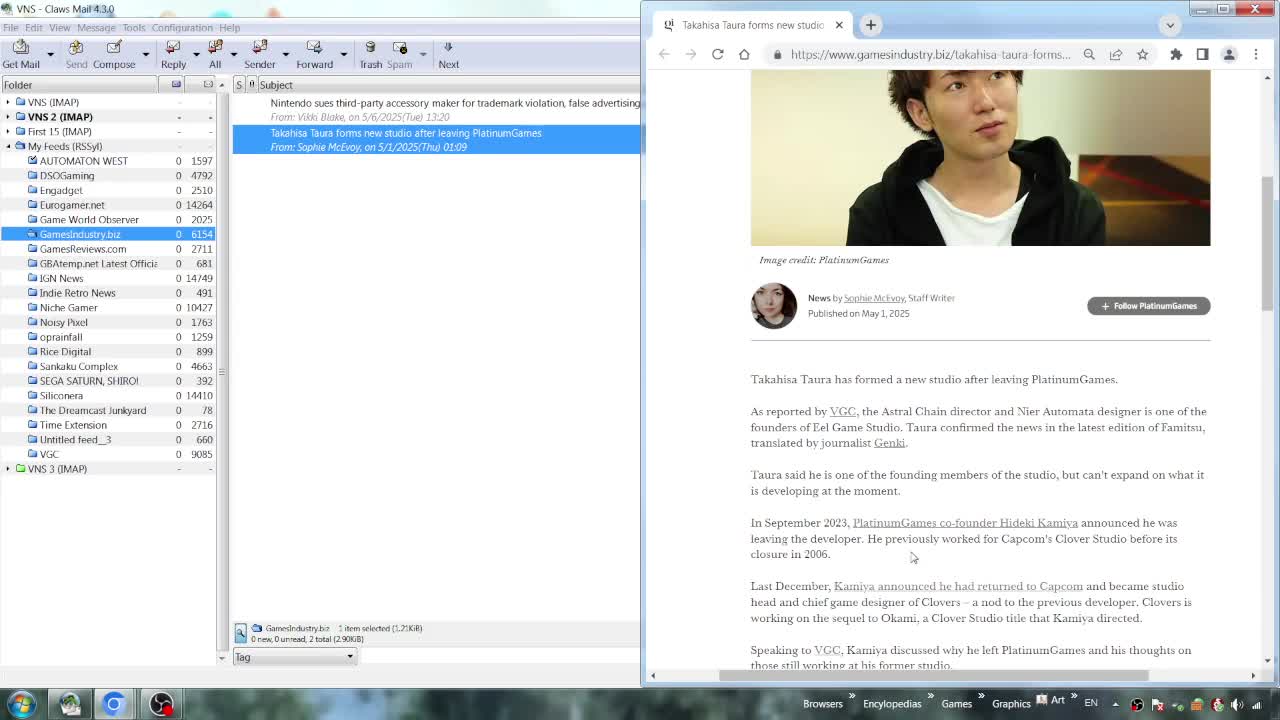
Task: Click the browser Home icon
Action: point(744,54)
